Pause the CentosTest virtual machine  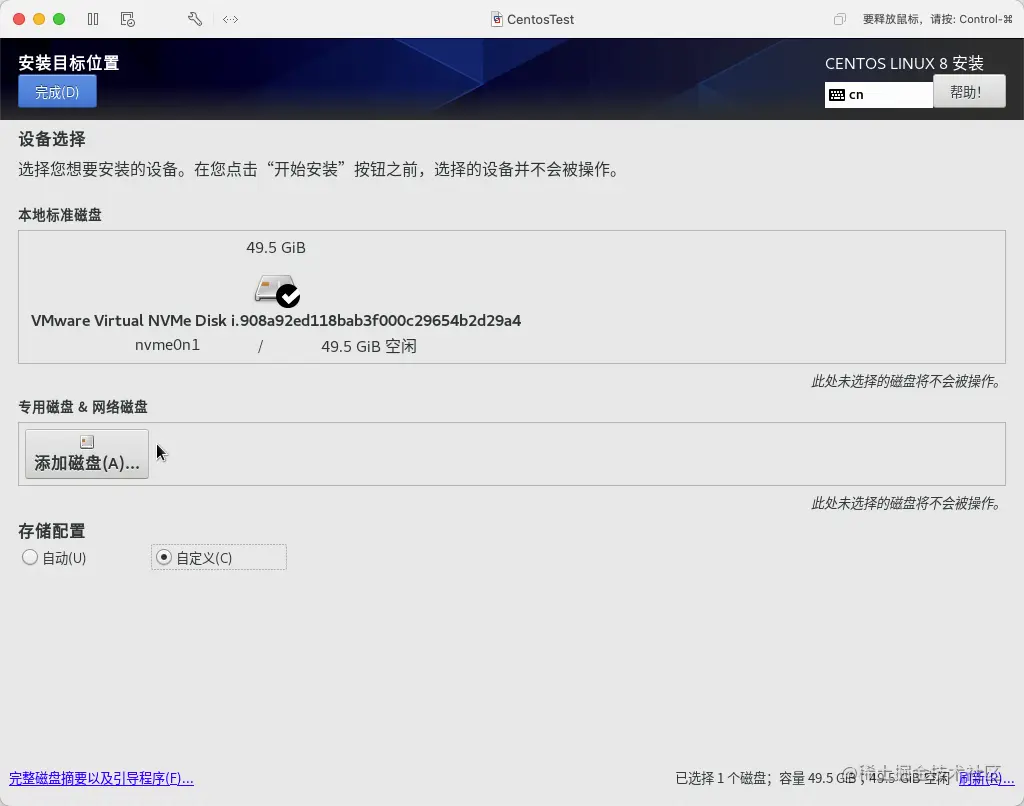click(x=93, y=19)
